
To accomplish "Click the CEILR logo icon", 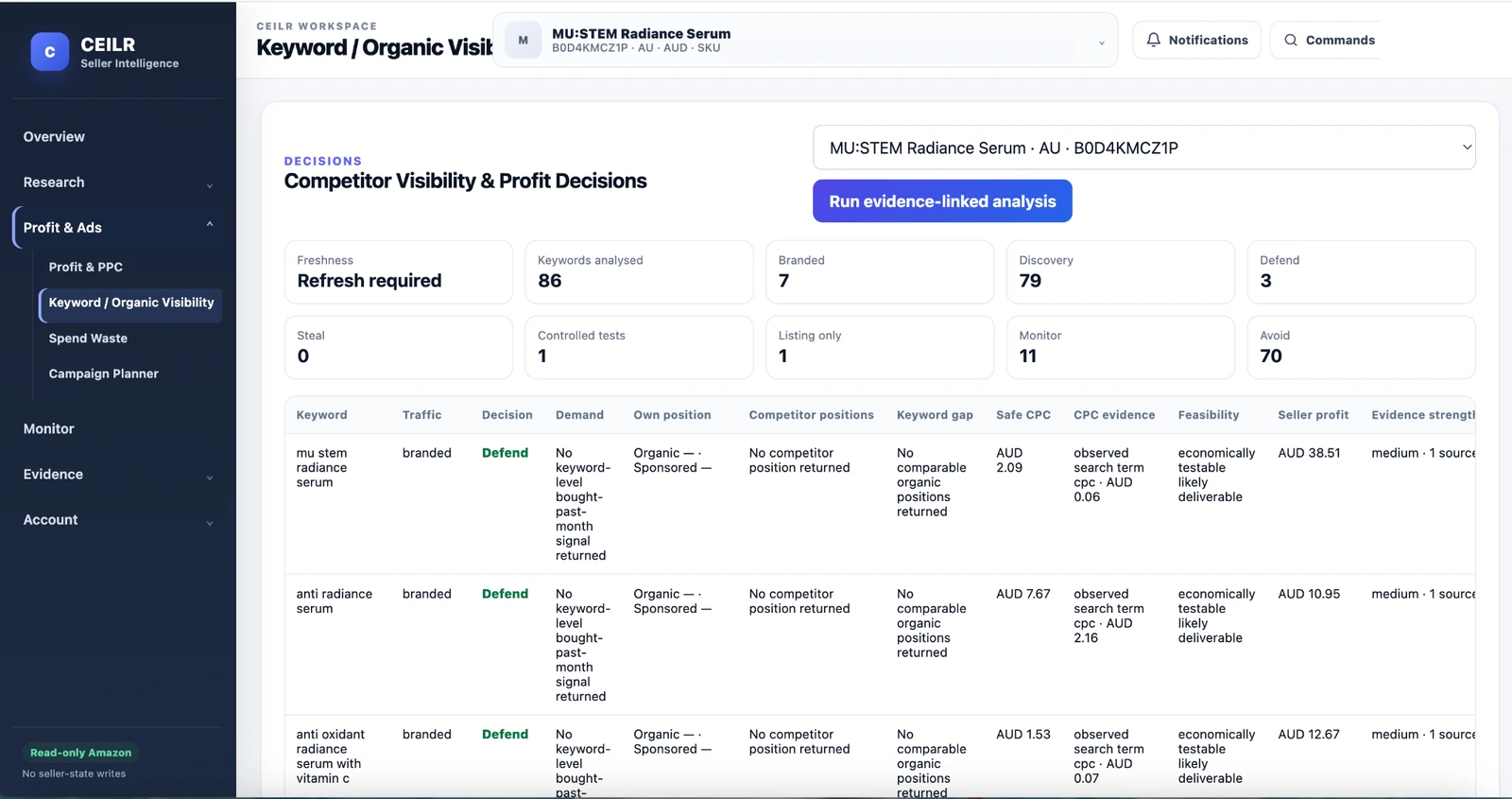I will [x=49, y=52].
